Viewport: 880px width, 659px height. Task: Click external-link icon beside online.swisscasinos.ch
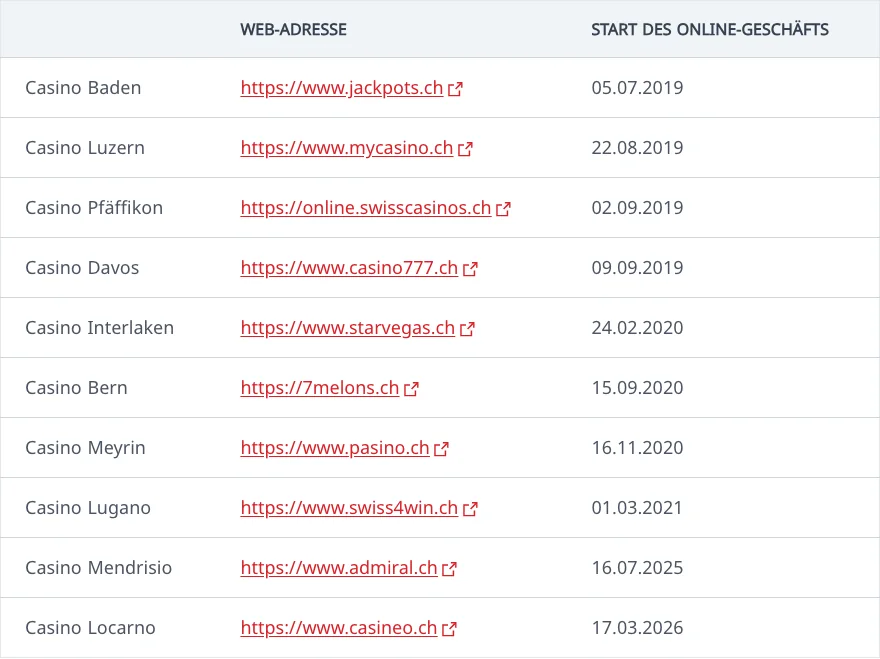point(503,209)
